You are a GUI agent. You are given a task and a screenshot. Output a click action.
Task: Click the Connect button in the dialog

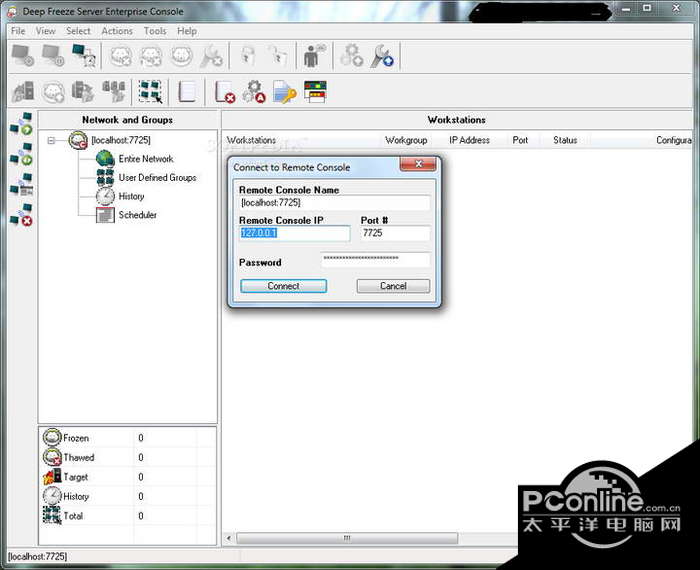[283, 286]
